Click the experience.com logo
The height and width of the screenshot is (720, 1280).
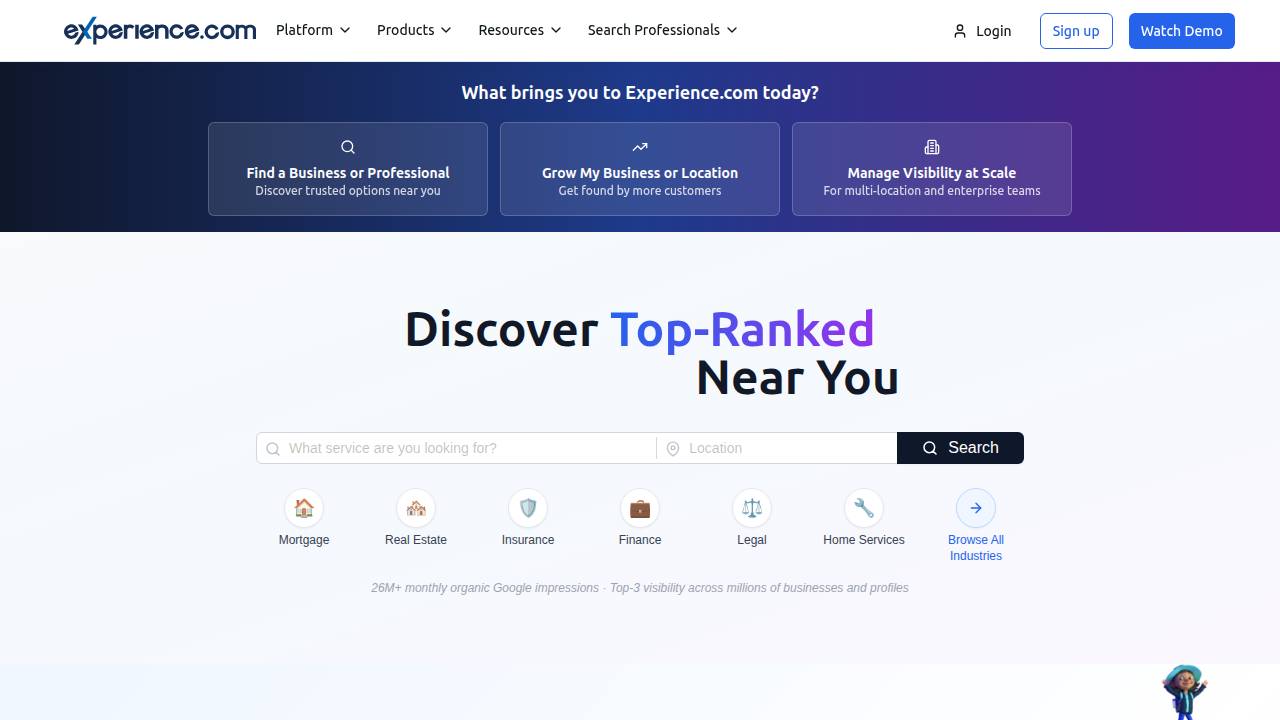(x=160, y=31)
